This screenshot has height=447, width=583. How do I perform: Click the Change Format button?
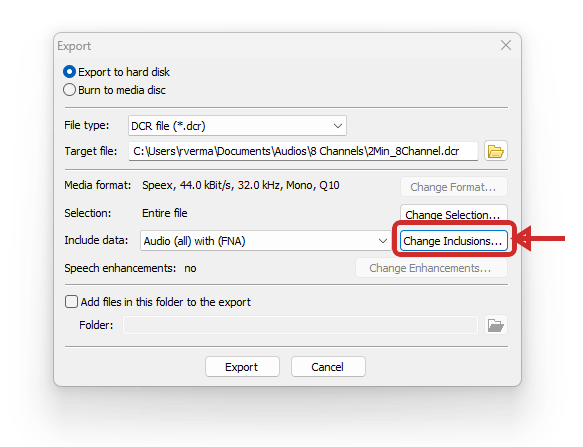click(454, 187)
